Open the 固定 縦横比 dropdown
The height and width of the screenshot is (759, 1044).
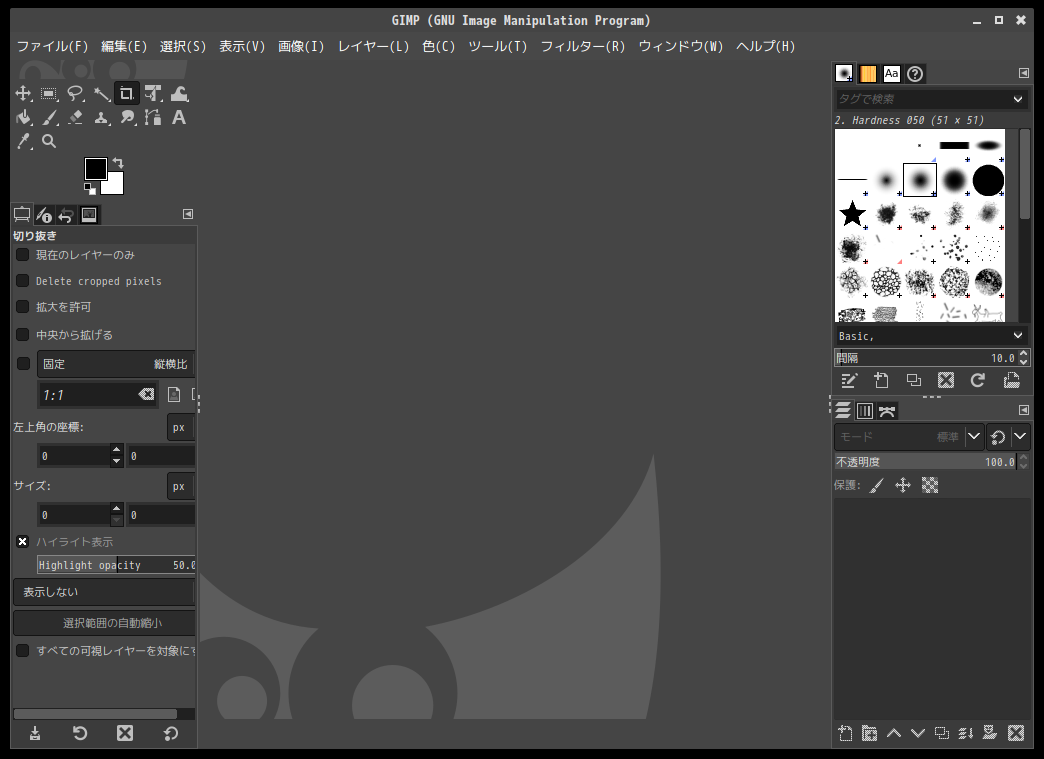click(116, 364)
